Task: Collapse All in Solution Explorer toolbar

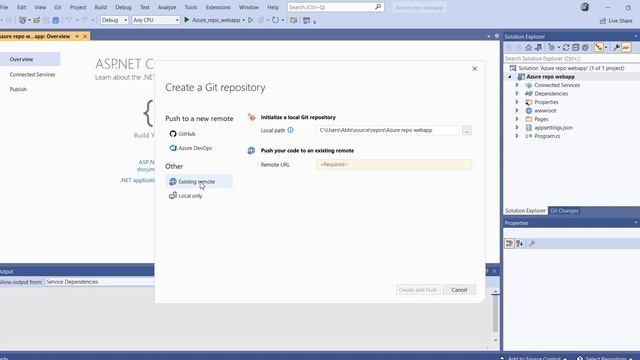Action: pyautogui.click(x=576, y=48)
